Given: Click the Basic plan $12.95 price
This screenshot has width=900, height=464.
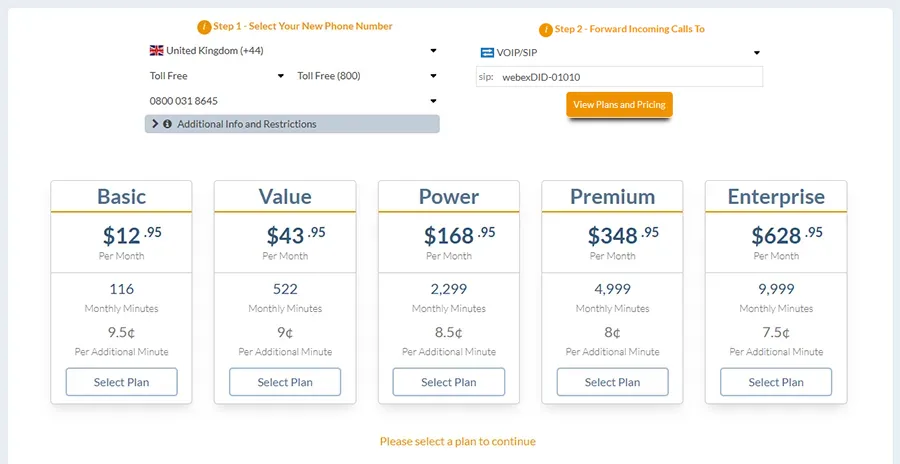Looking at the screenshot, I should pyautogui.click(x=130, y=236).
